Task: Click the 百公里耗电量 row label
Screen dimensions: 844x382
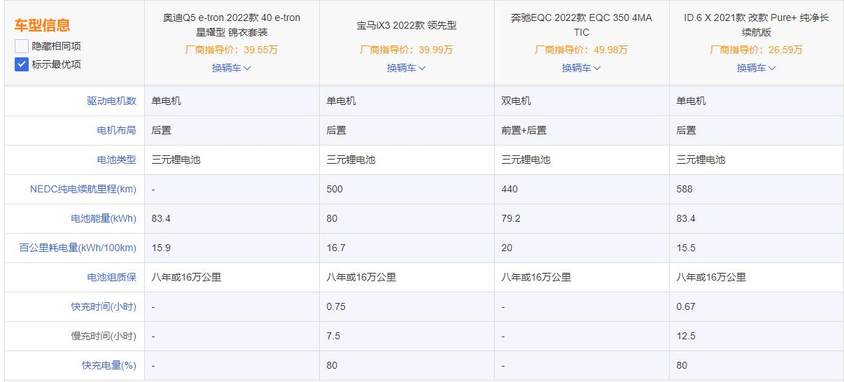Action: click(78, 248)
